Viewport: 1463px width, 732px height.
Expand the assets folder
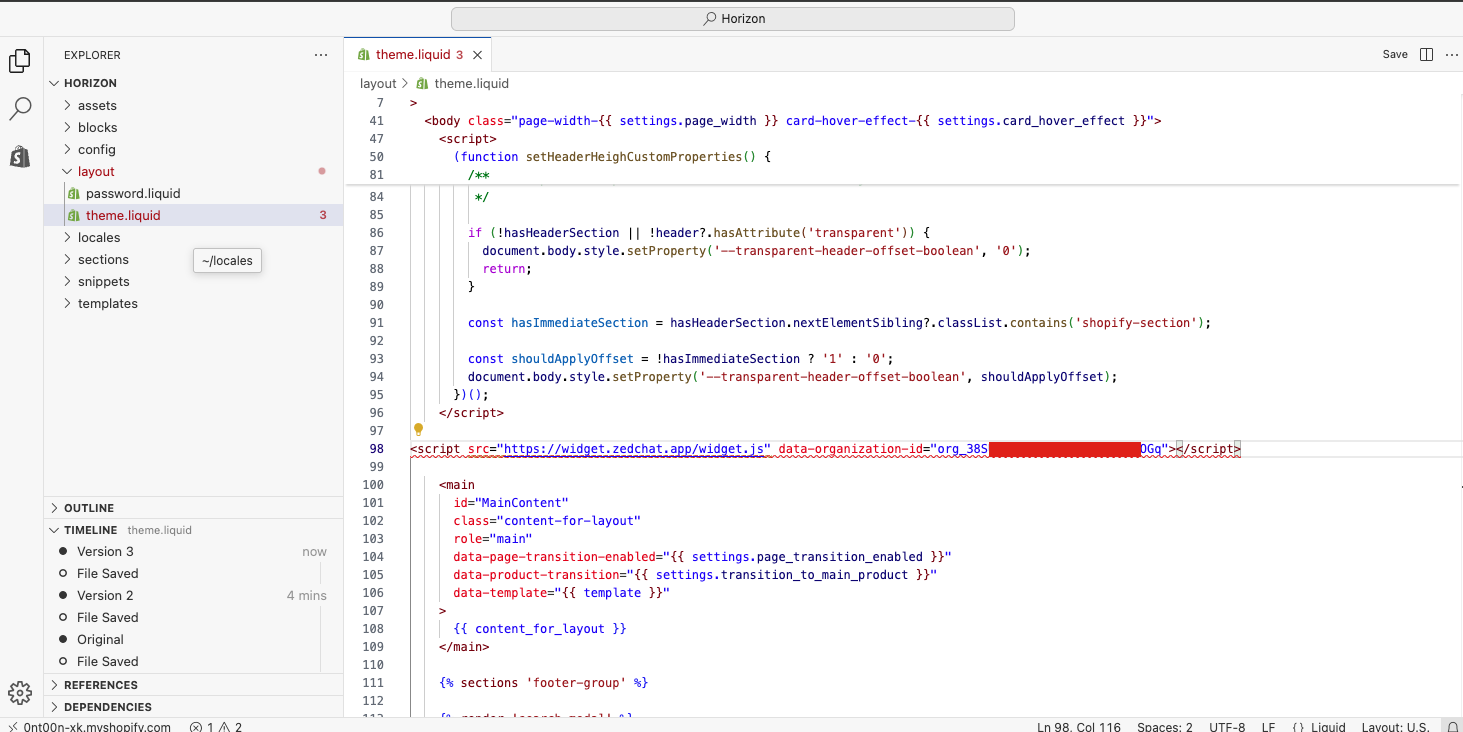(97, 106)
